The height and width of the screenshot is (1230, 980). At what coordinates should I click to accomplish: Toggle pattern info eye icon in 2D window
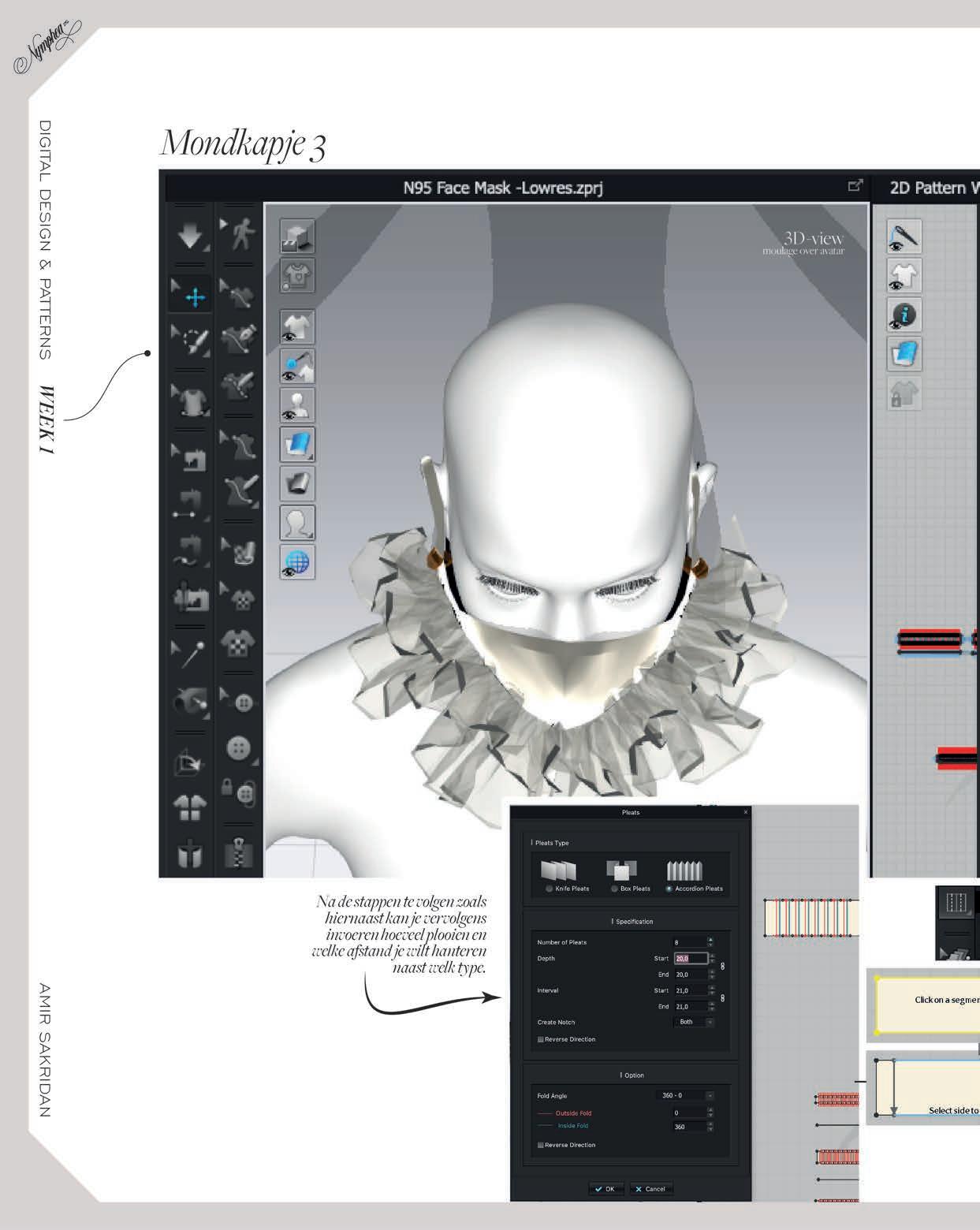[x=904, y=315]
